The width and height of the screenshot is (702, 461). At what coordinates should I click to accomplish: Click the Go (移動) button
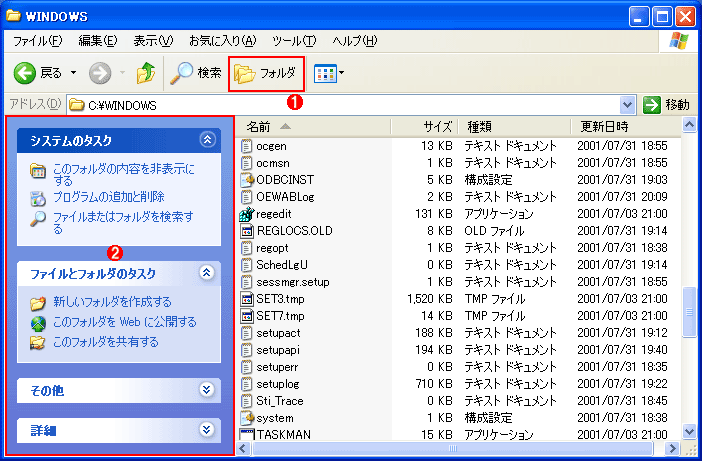point(666,105)
